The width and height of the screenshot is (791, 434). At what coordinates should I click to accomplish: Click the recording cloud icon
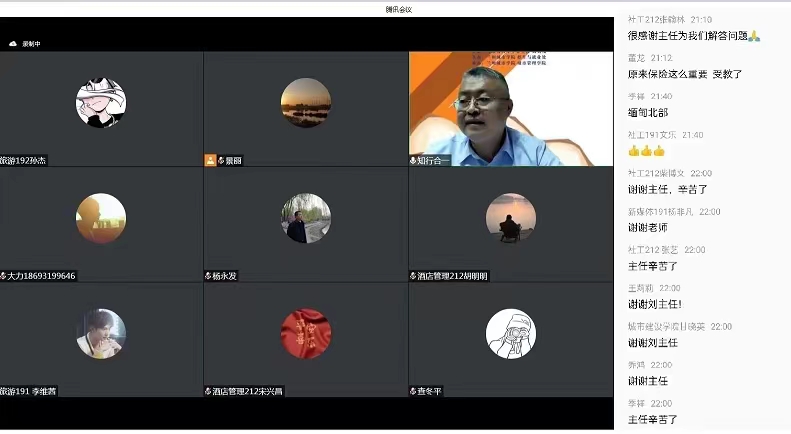[x=13, y=45]
